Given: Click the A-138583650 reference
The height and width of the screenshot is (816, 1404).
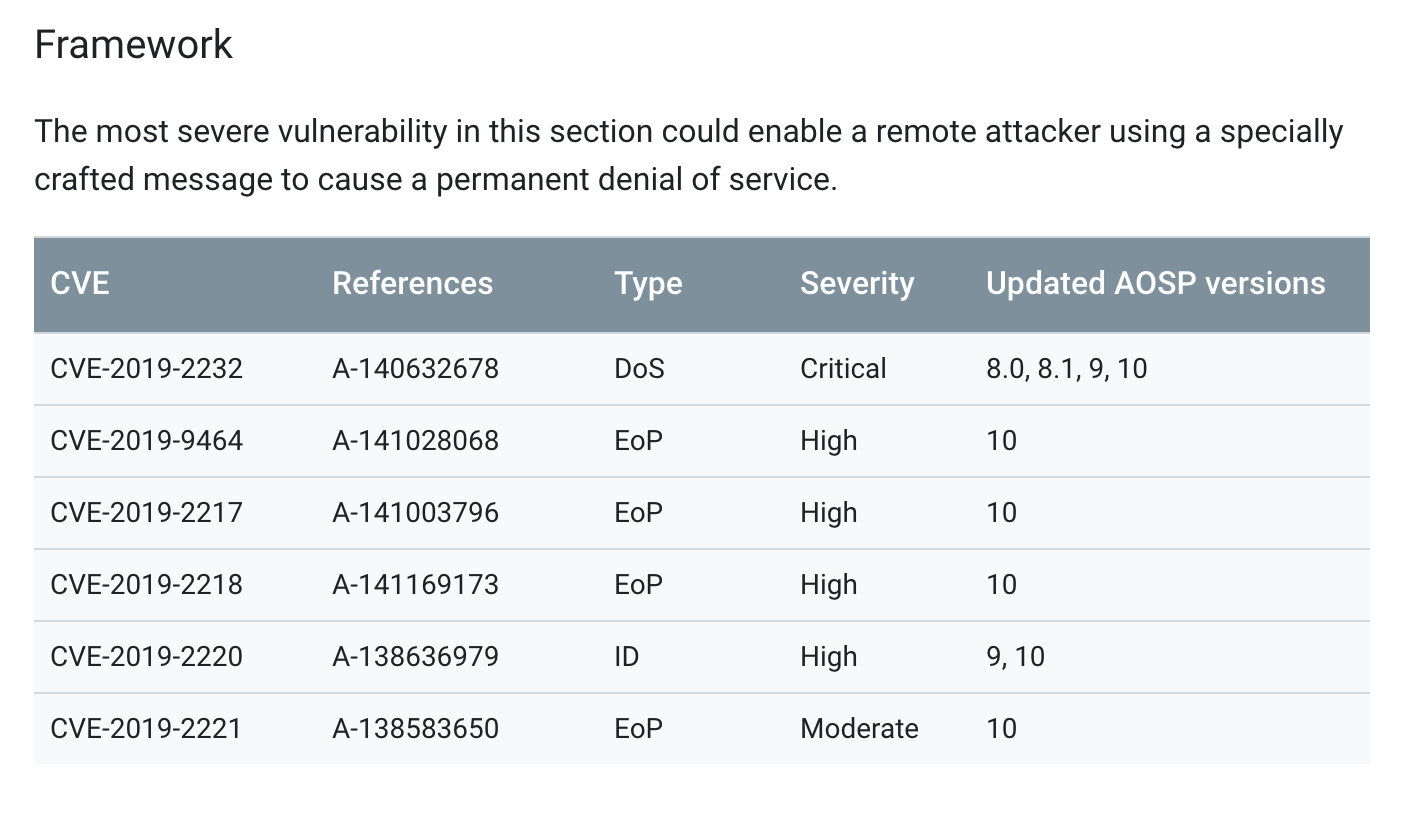Looking at the screenshot, I should [415, 729].
